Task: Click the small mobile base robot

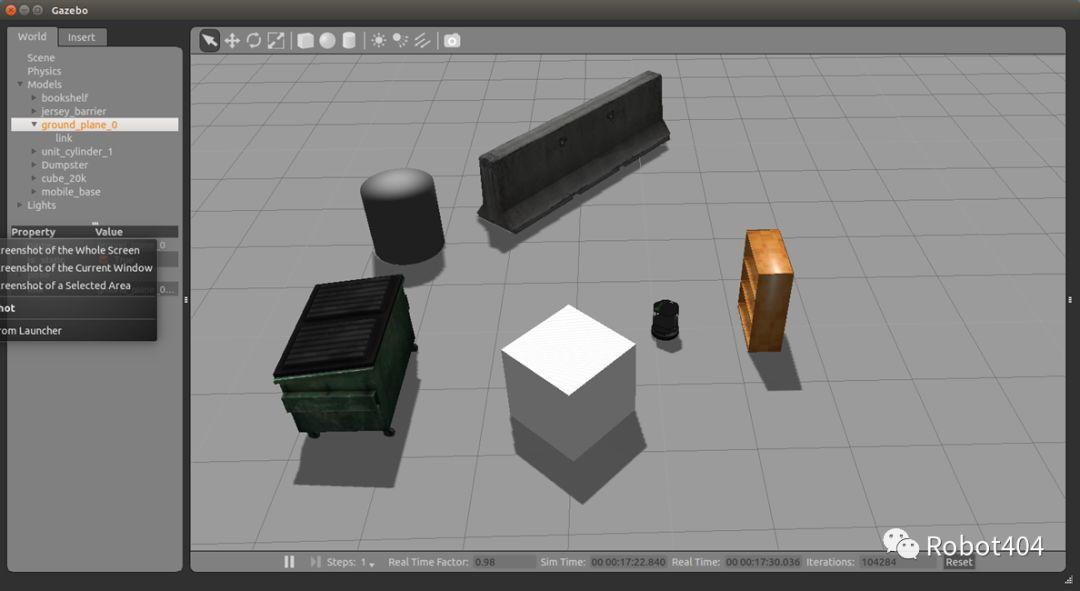Action: point(665,320)
